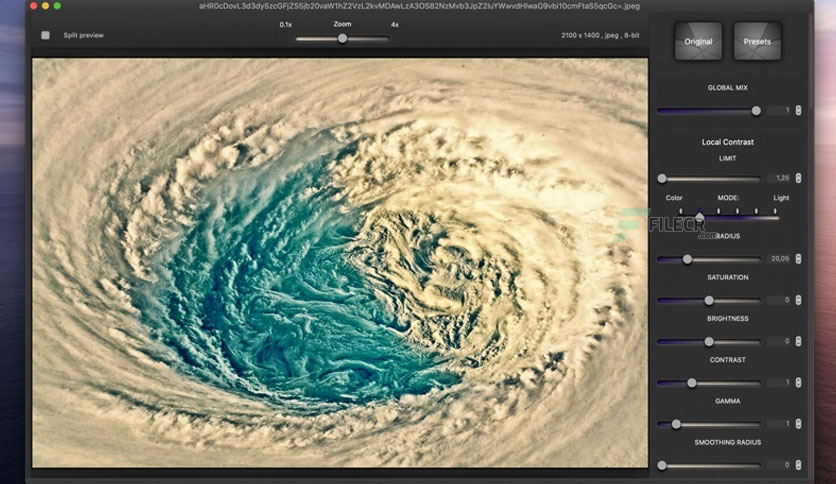Click the Global Mix value field

pos(780,110)
